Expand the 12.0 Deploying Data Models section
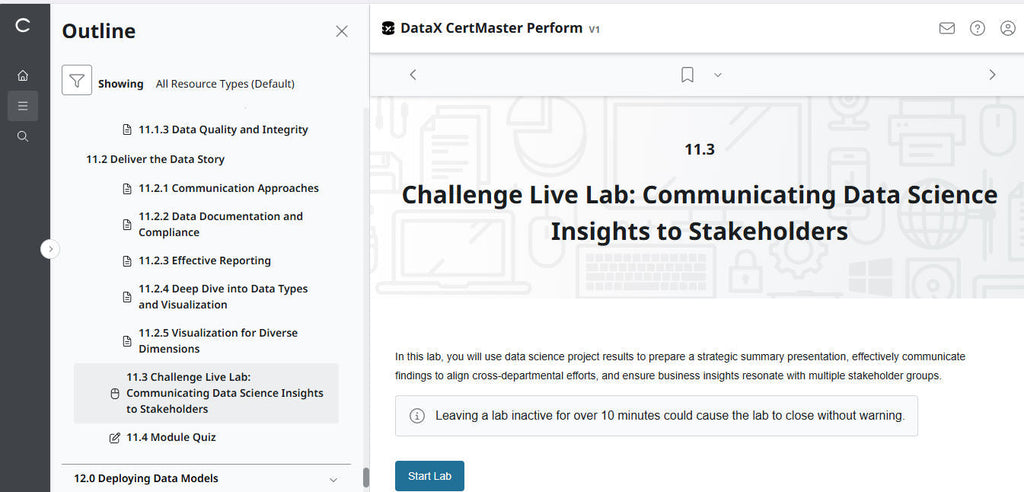This screenshot has height=492, width=1024. click(334, 478)
